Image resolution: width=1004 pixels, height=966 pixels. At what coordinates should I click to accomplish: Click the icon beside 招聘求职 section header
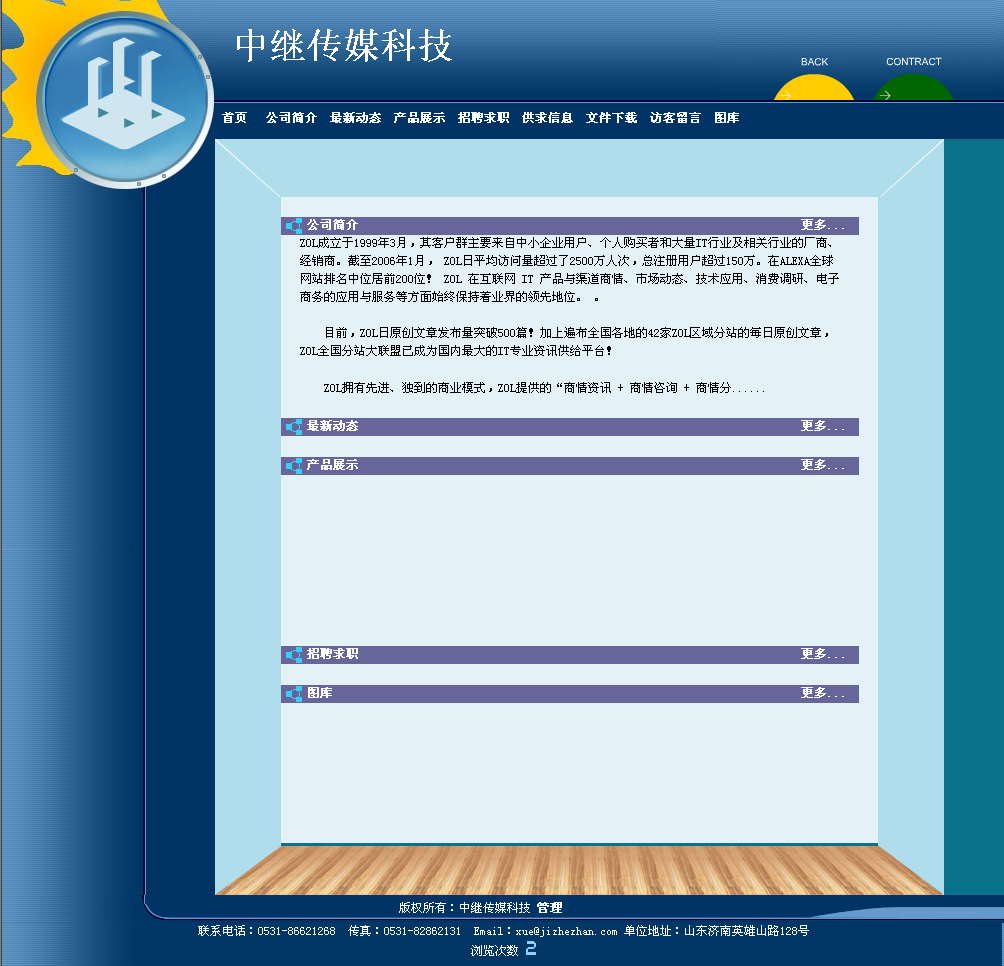coord(294,655)
